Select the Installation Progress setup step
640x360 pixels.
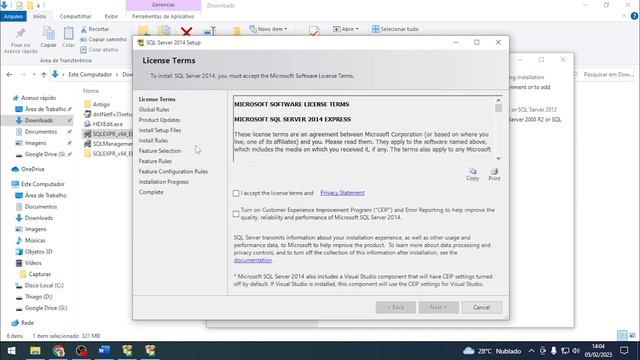pos(163,182)
